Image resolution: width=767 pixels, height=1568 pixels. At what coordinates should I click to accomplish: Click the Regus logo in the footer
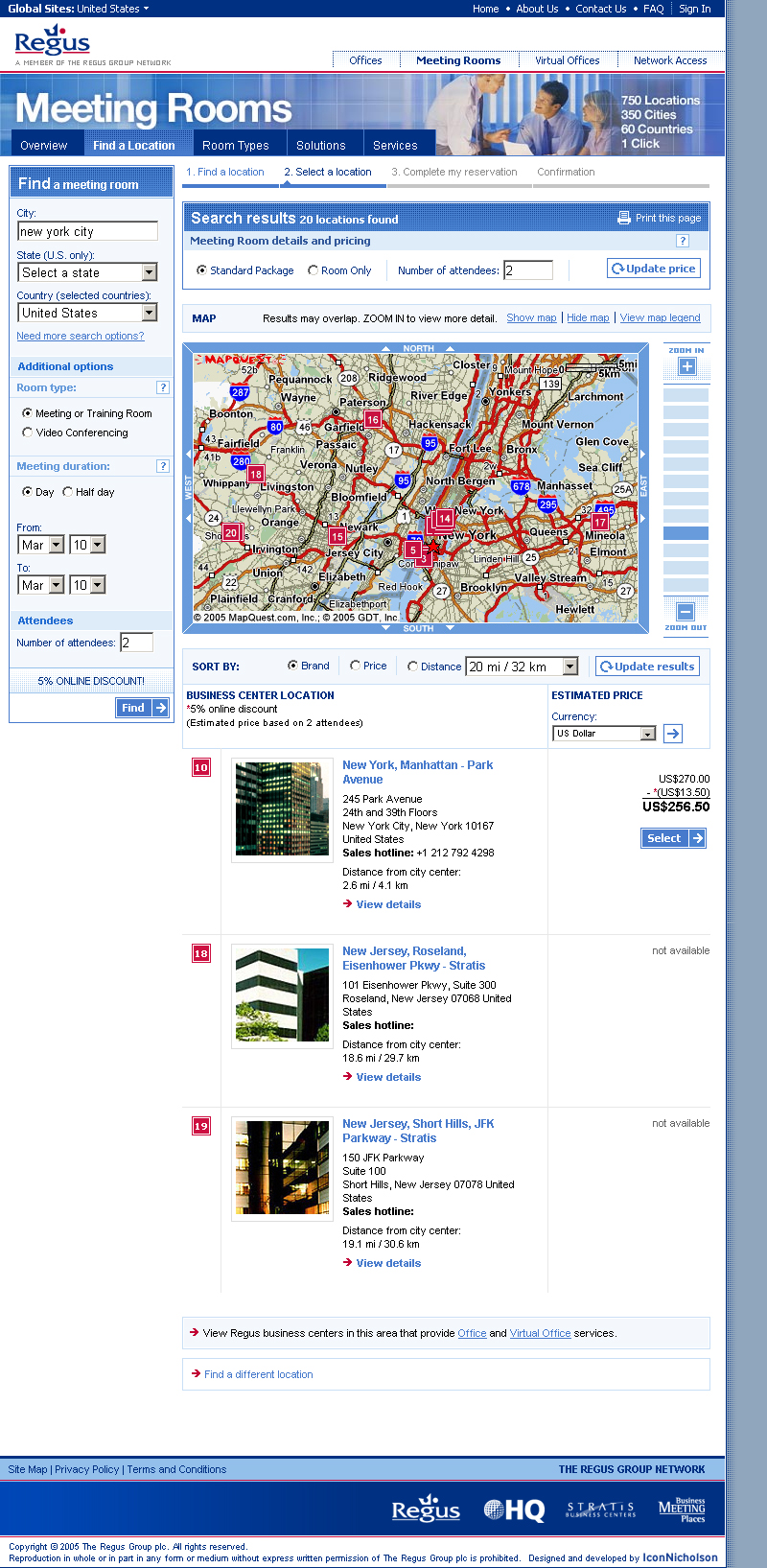pyautogui.click(x=426, y=1509)
